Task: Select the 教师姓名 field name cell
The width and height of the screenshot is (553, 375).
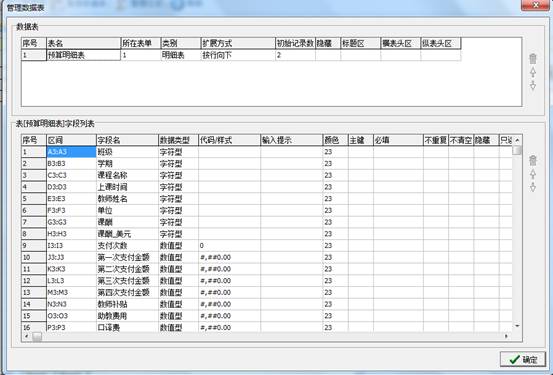Action: [127, 199]
